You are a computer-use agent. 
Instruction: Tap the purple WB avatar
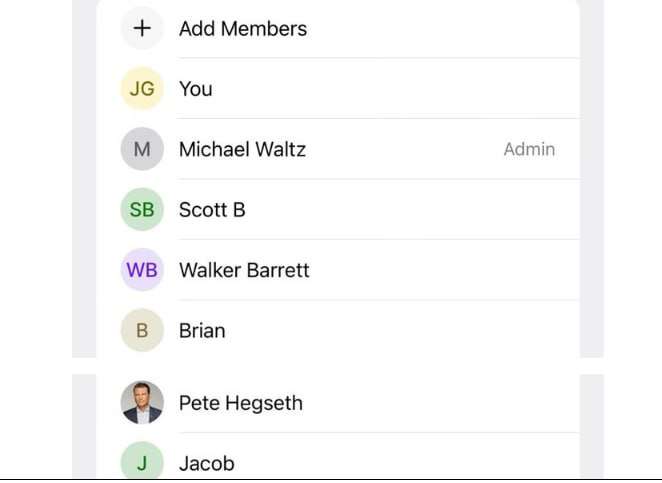coord(142,270)
